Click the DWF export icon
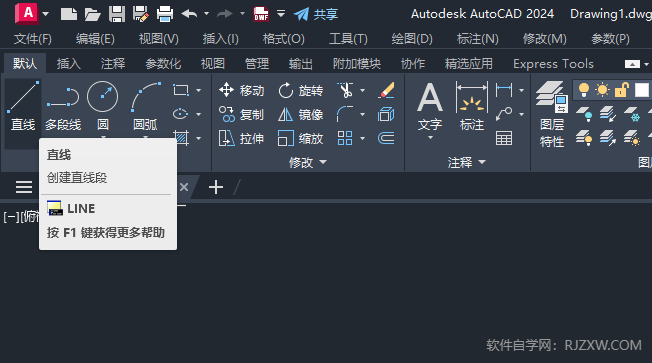The width and height of the screenshot is (652, 363). pos(261,14)
